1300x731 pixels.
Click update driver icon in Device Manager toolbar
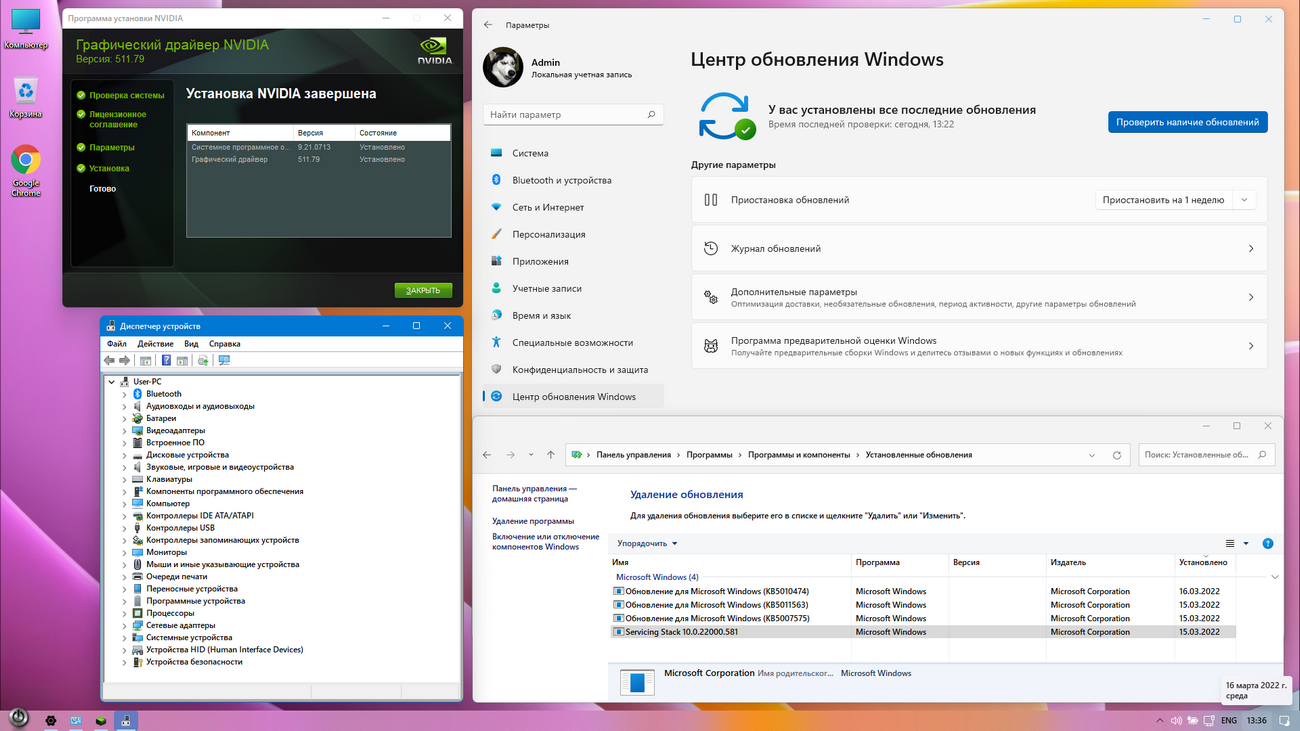click(203, 361)
